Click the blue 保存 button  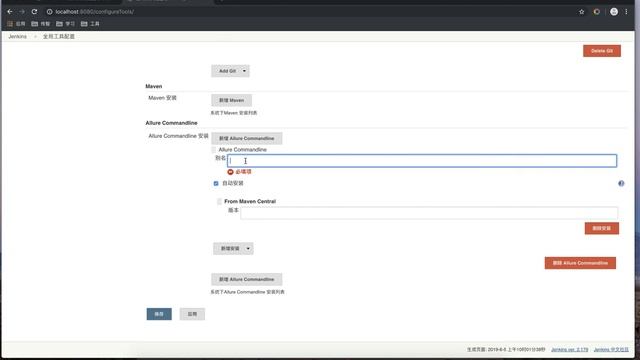(x=159, y=314)
